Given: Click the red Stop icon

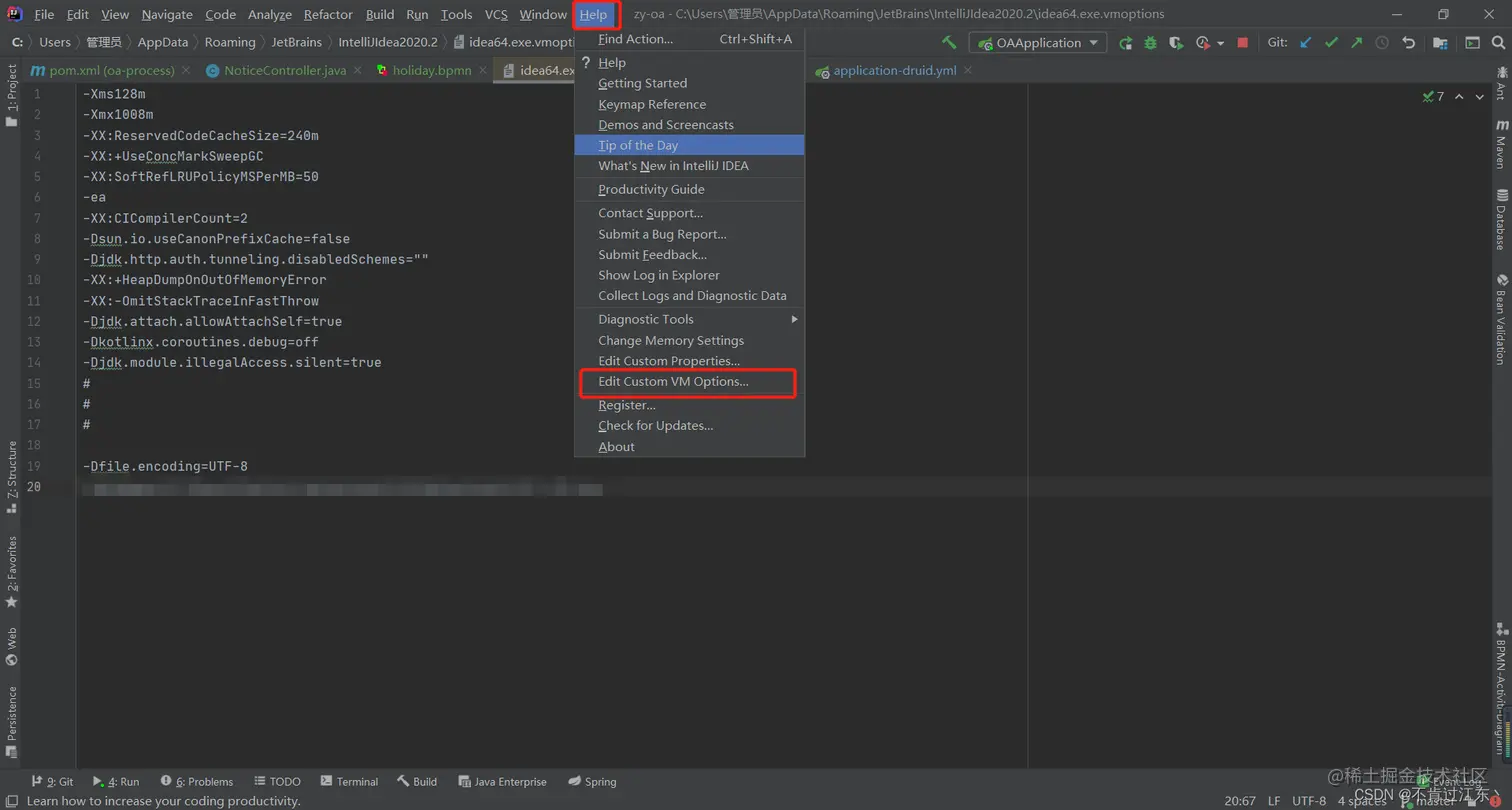Looking at the screenshot, I should (x=1242, y=43).
